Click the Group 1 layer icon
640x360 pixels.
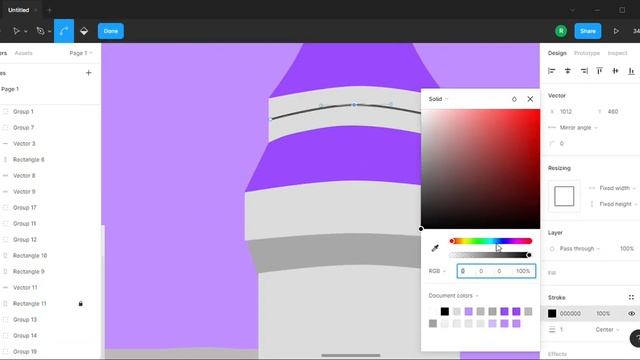pyautogui.click(x=5, y=111)
